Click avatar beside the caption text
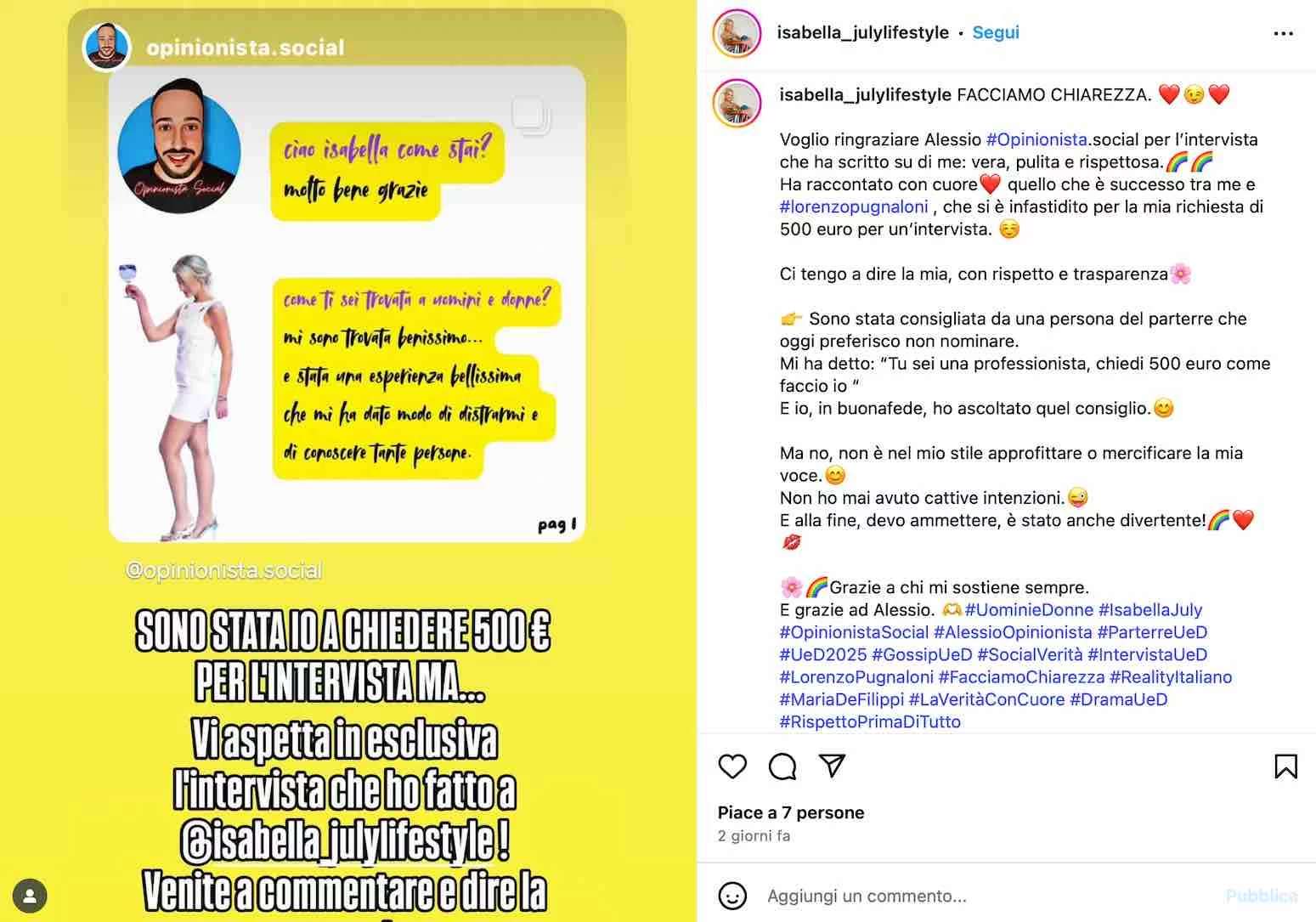 click(737, 104)
